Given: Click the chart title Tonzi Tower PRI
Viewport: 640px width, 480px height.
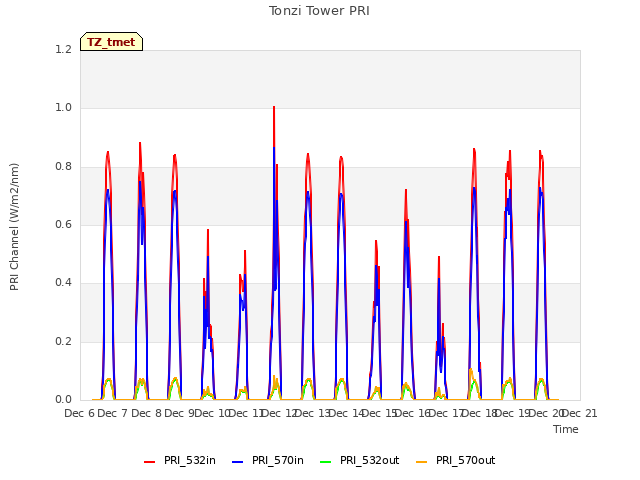Looking at the screenshot, I should 319,11.
